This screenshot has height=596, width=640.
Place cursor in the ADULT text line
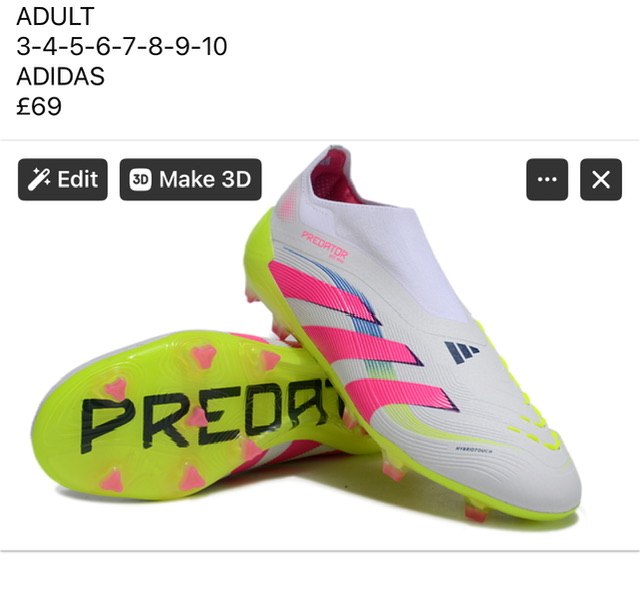click(x=56, y=16)
